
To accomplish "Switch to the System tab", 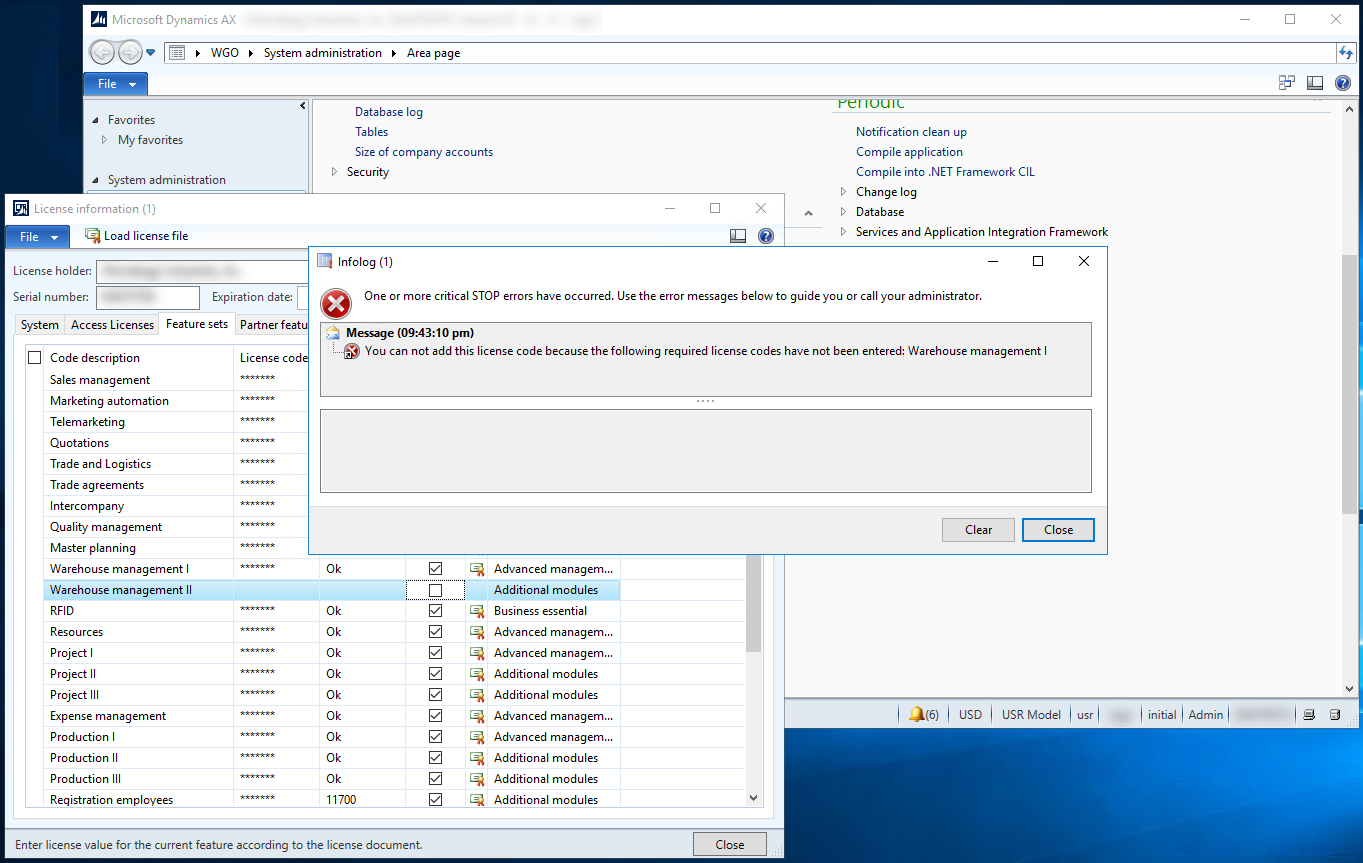I will [x=40, y=325].
